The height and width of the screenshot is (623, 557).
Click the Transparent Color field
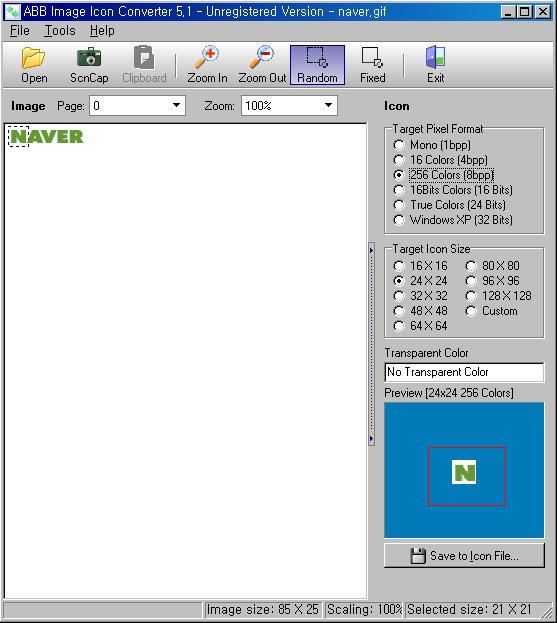click(464, 372)
